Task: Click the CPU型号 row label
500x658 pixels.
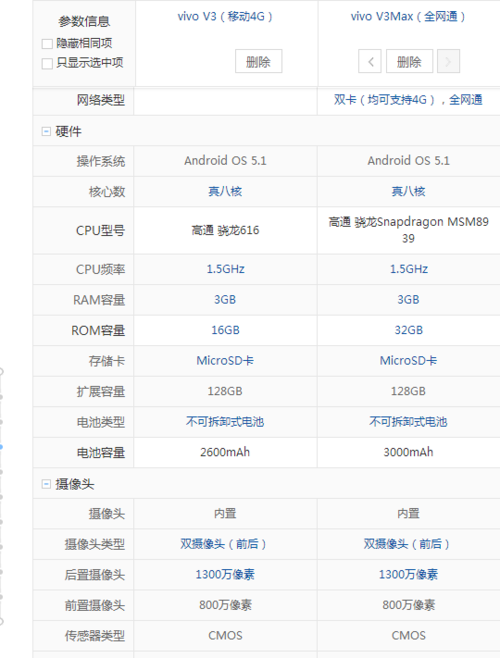Action: pos(100,231)
